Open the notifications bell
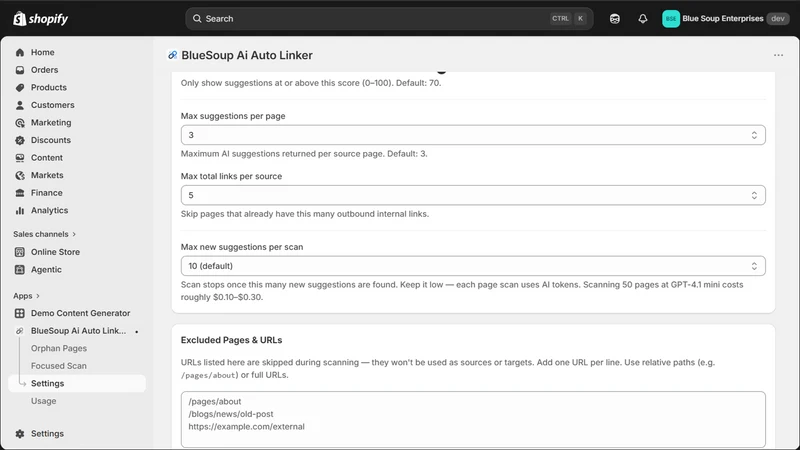 [643, 19]
